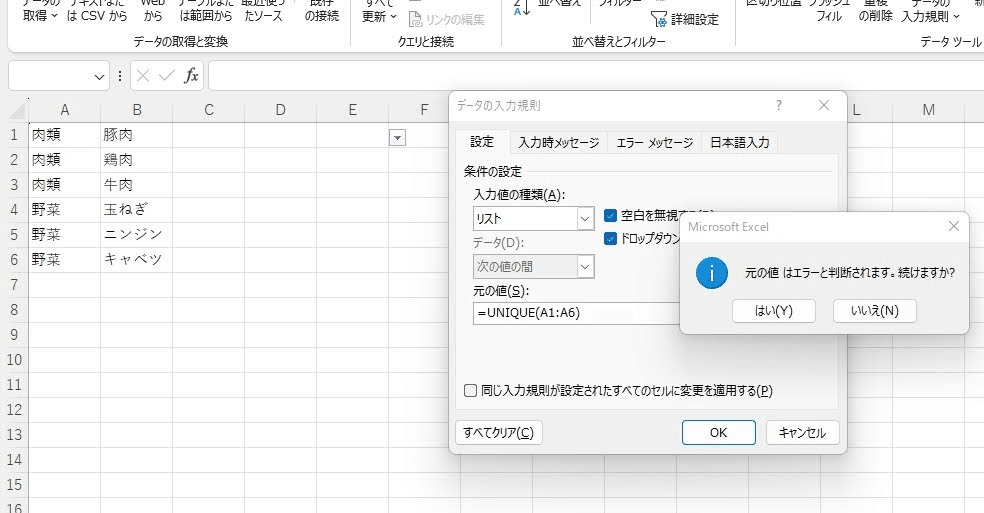This screenshot has width=984, height=513.
Task: Switch to the 日本語入力 tab
Action: (740, 143)
